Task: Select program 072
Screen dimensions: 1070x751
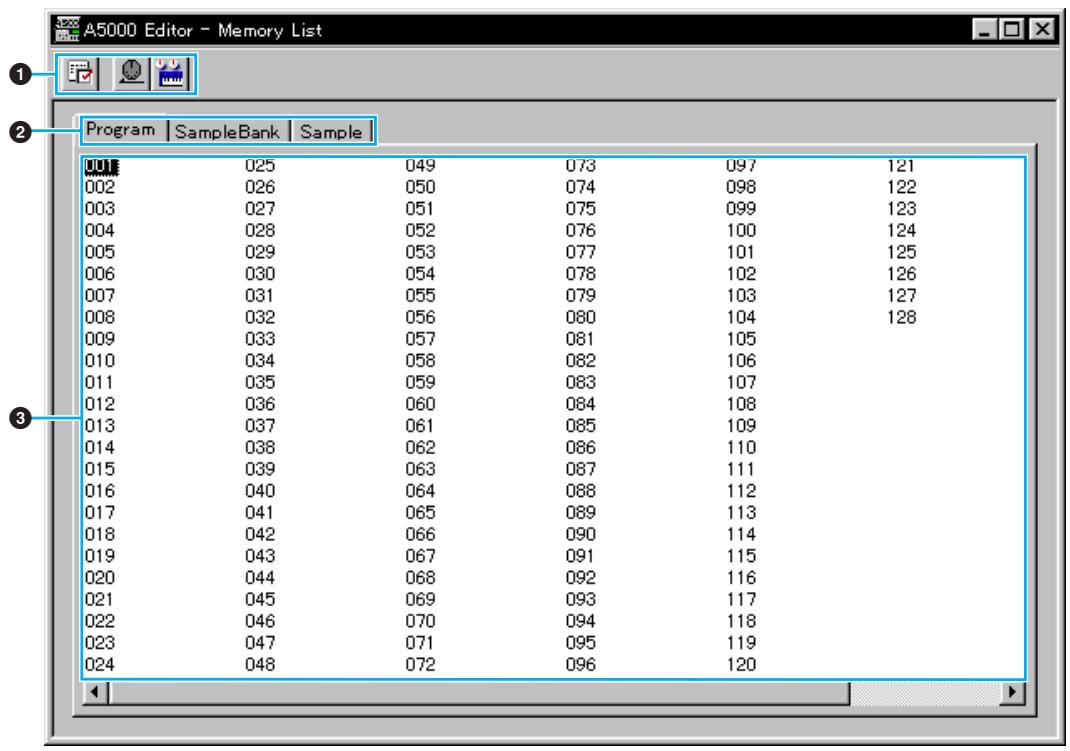Action: click(420, 664)
